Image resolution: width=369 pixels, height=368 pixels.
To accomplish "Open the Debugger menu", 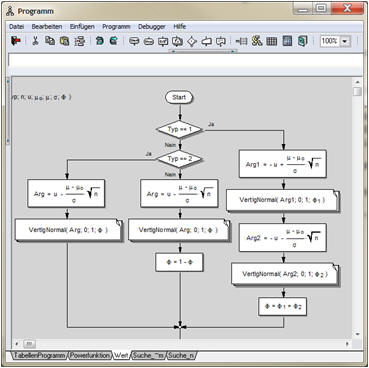I will click(152, 27).
